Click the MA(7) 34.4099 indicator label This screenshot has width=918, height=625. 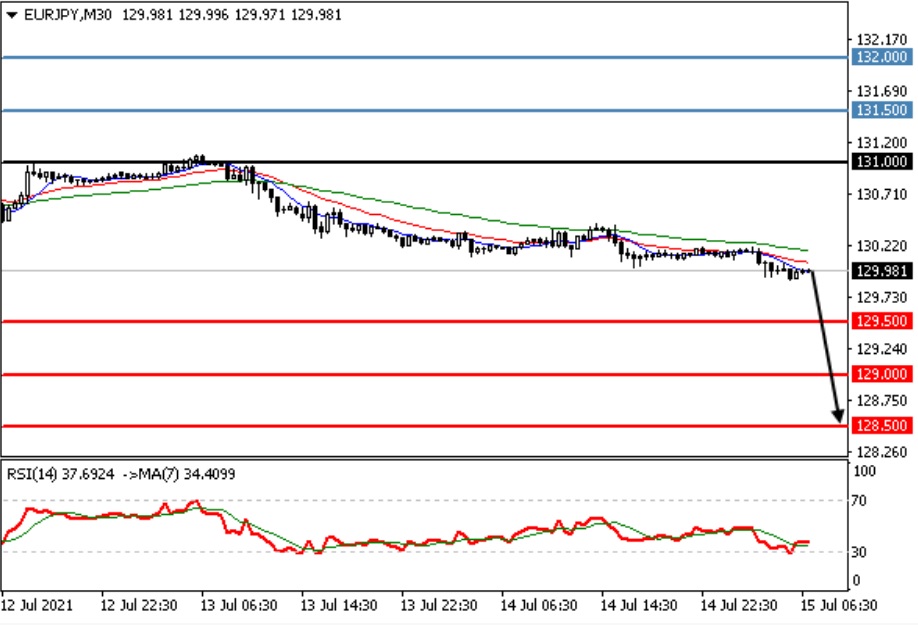(186, 474)
